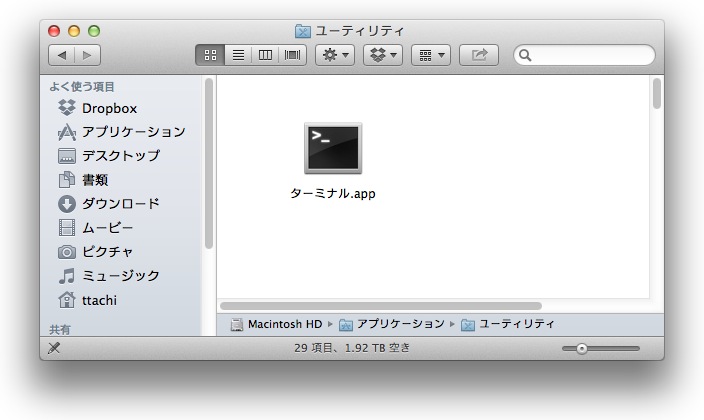This screenshot has height=420, width=704.
Task: Open the gear action dropdown menu
Action: 334,55
